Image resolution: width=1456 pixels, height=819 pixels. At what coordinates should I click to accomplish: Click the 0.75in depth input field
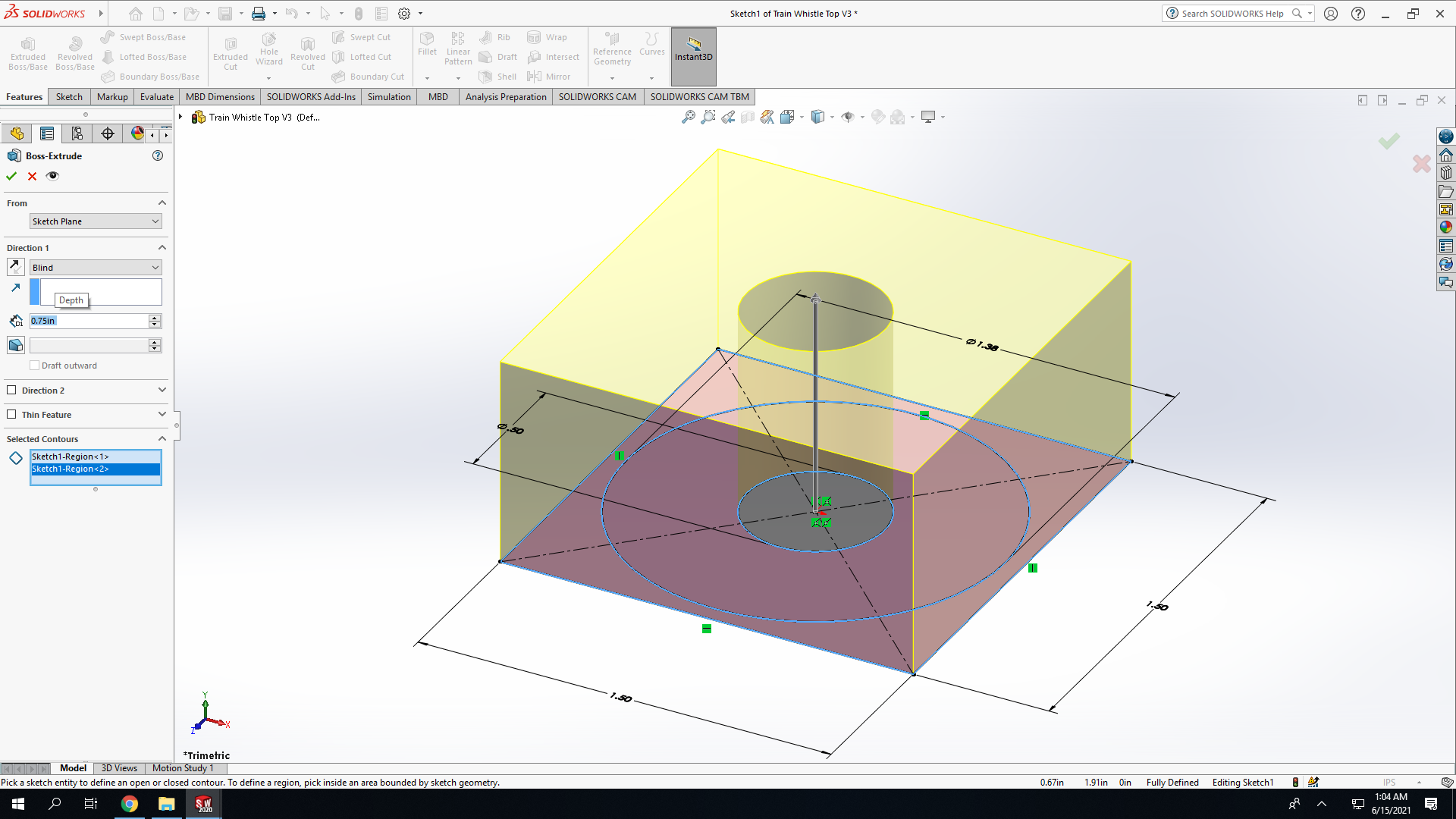point(89,321)
